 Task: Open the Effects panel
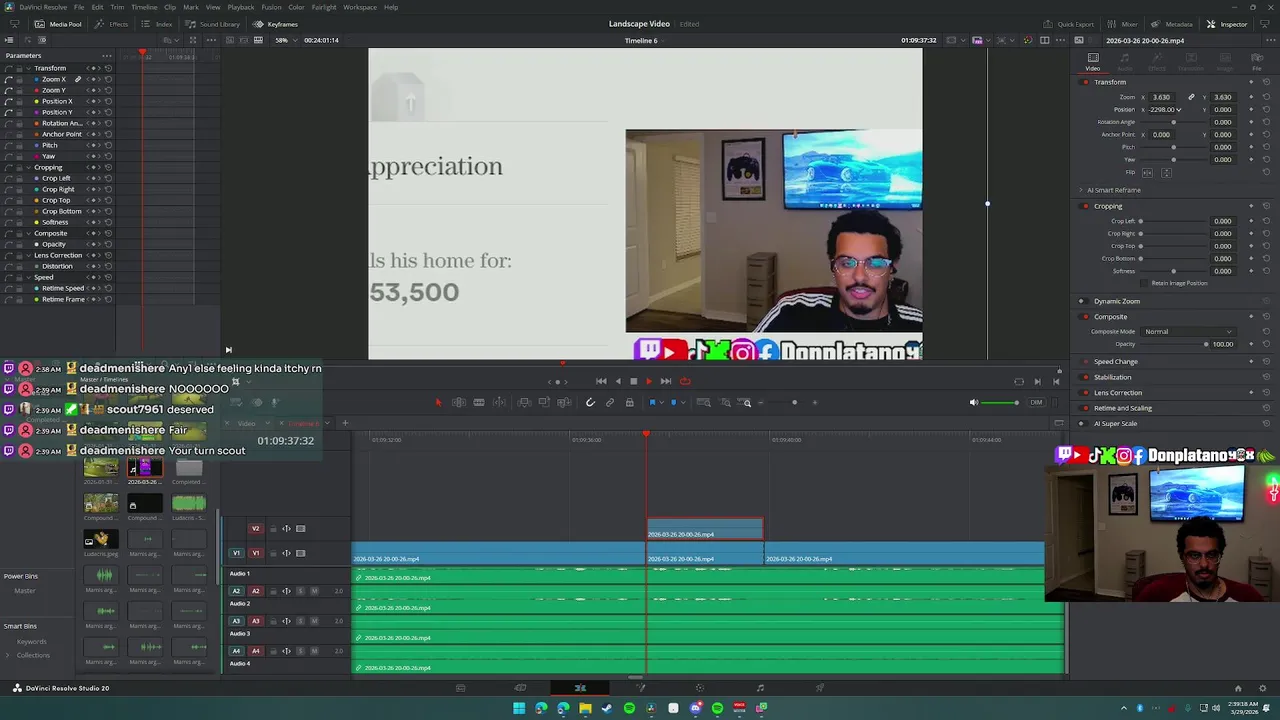tap(112, 24)
